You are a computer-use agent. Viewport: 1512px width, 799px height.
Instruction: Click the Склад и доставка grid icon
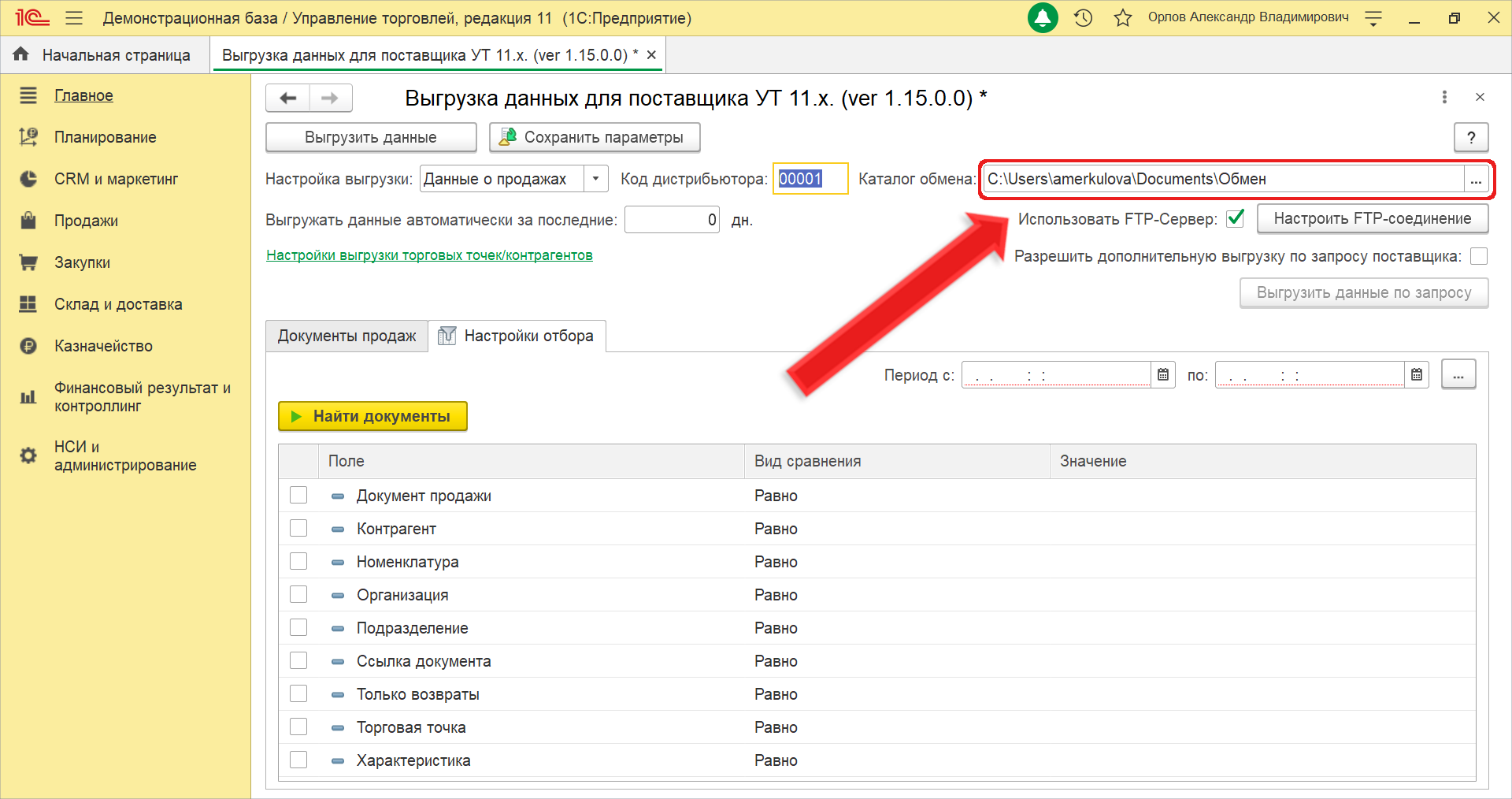(28, 304)
